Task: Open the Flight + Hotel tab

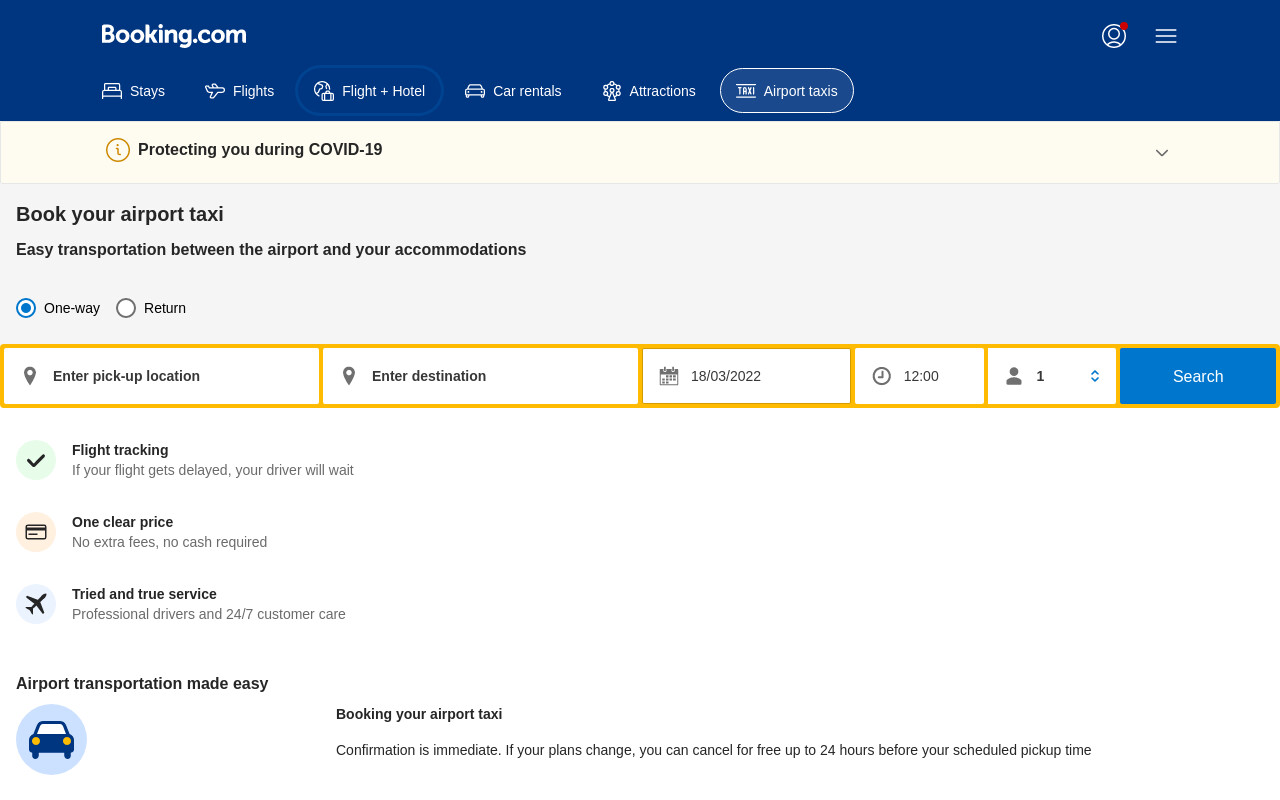Action: click(370, 91)
